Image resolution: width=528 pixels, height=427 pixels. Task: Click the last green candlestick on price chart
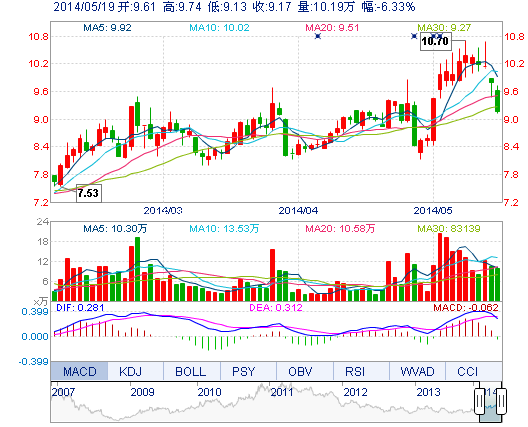click(498, 100)
